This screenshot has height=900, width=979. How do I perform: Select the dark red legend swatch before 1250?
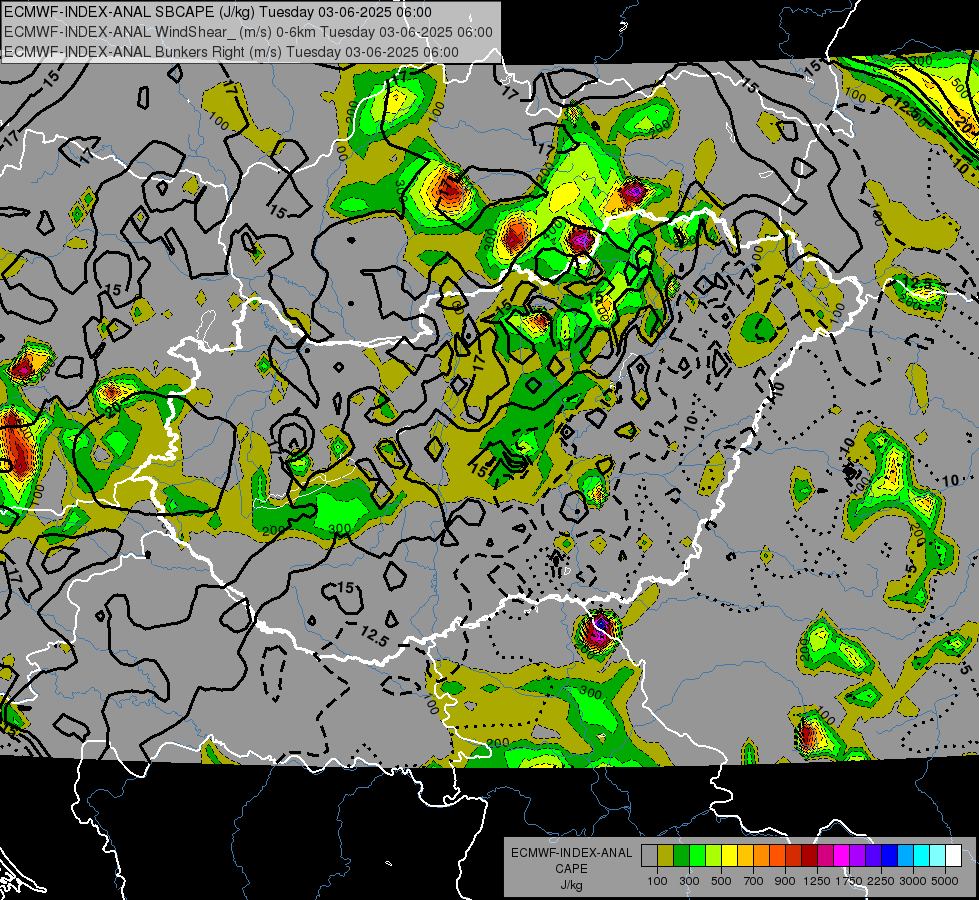click(810, 855)
